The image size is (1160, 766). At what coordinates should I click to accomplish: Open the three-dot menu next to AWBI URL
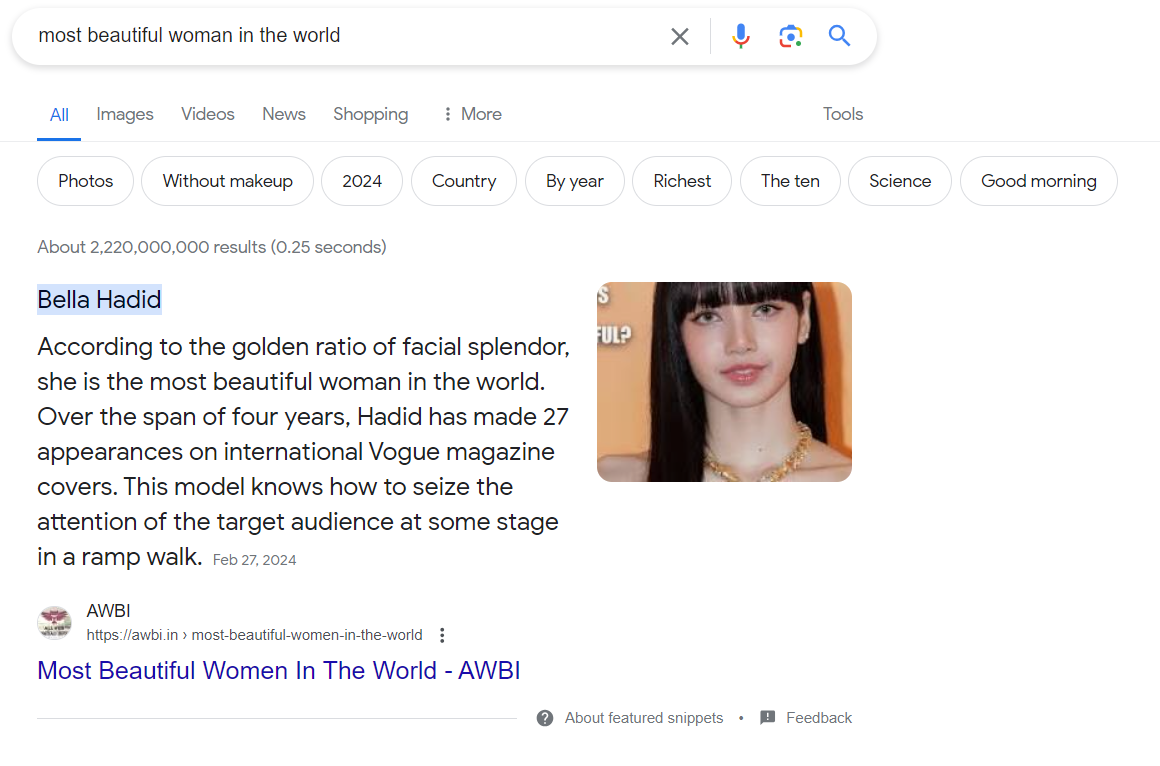[x=442, y=635]
